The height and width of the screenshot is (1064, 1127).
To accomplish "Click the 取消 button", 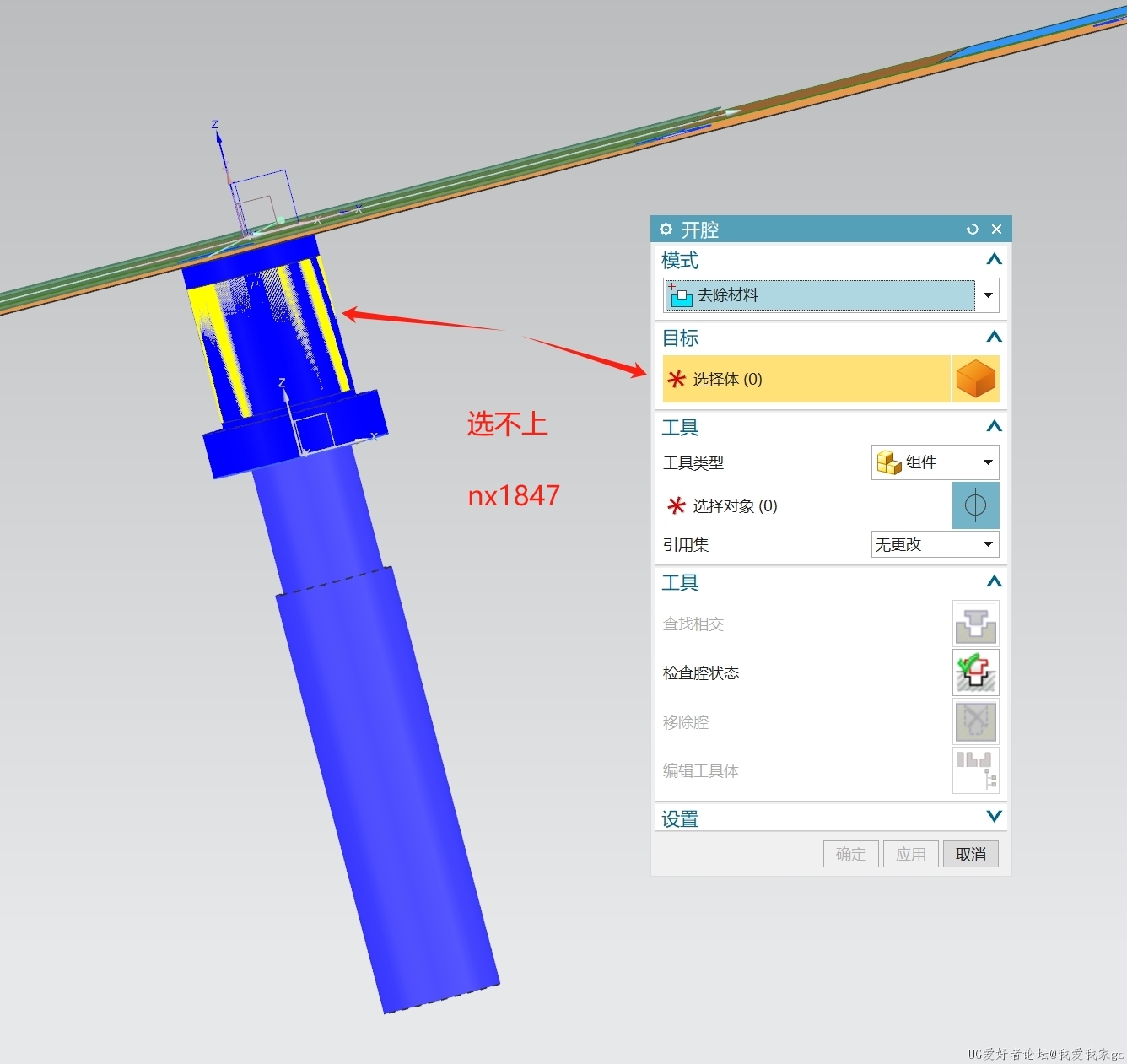I will point(971,854).
